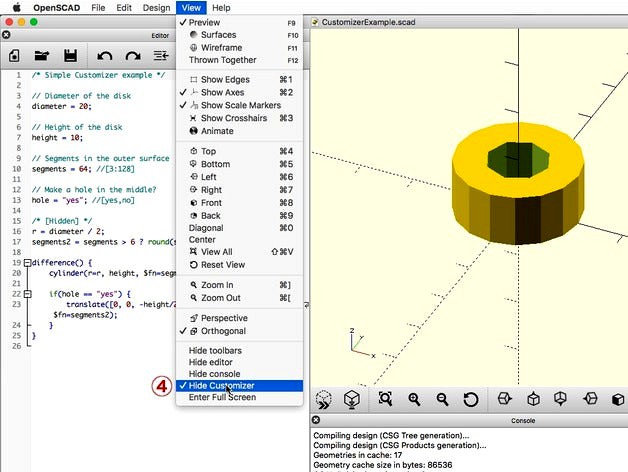Click the View All magnifier icon in viewport toolbar
The image size is (628, 472).
tap(386, 399)
